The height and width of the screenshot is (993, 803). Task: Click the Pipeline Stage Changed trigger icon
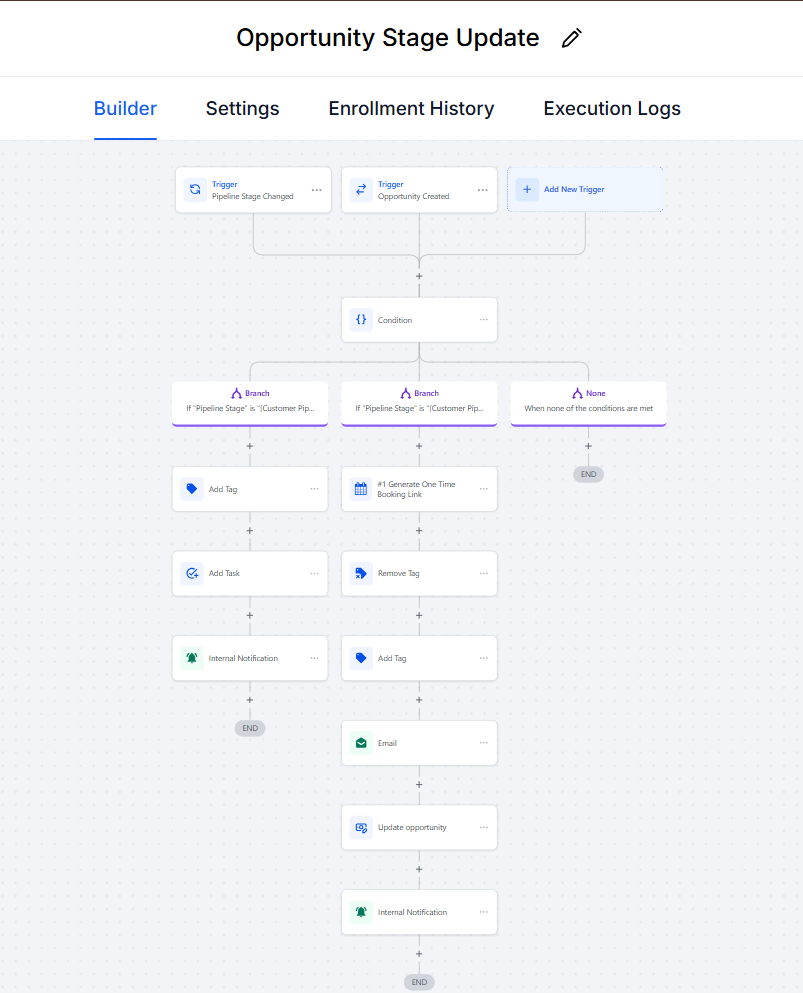(x=195, y=189)
